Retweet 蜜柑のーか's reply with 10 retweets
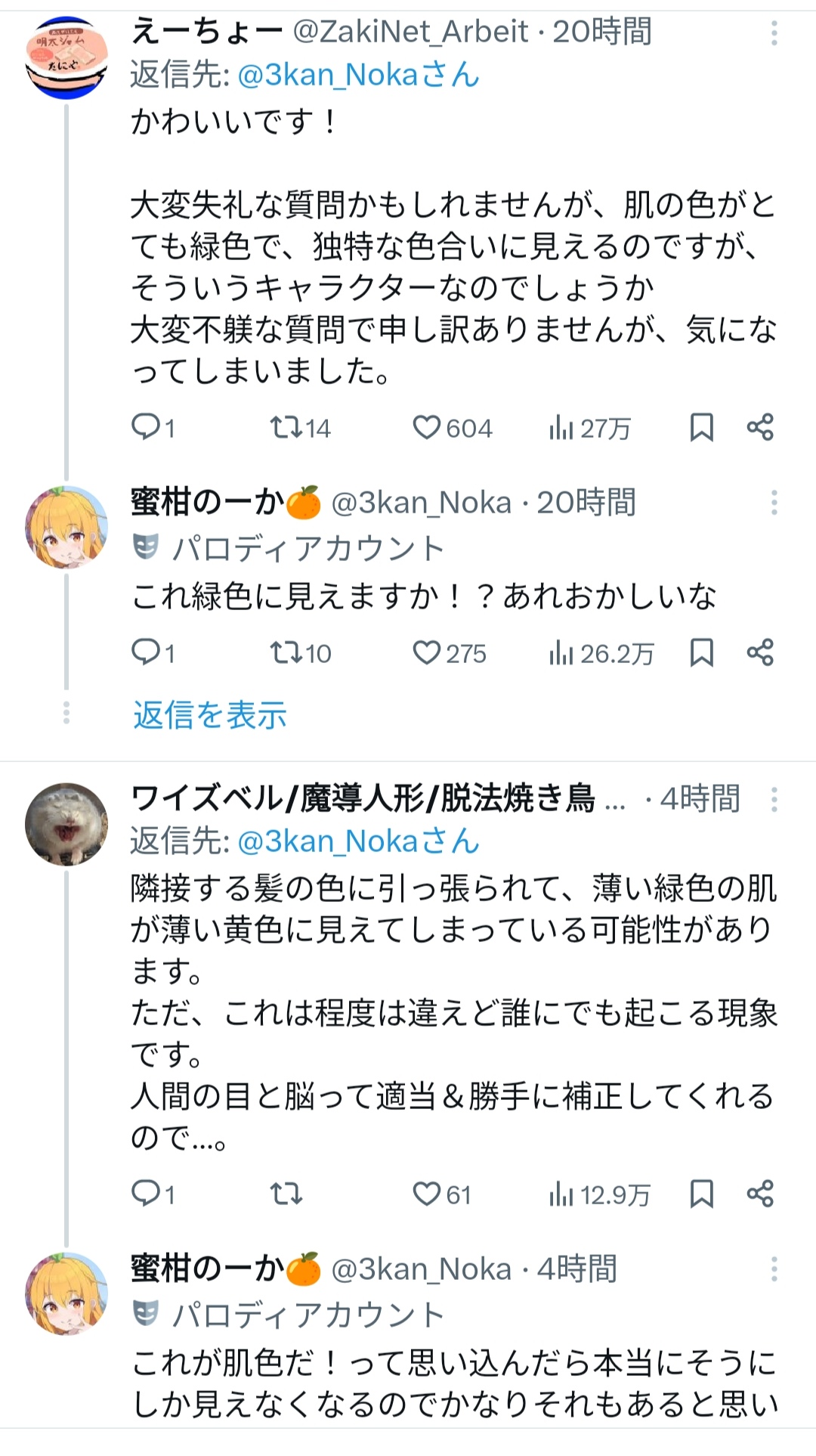Image resolution: width=816 pixels, height=1456 pixels. tap(287, 653)
